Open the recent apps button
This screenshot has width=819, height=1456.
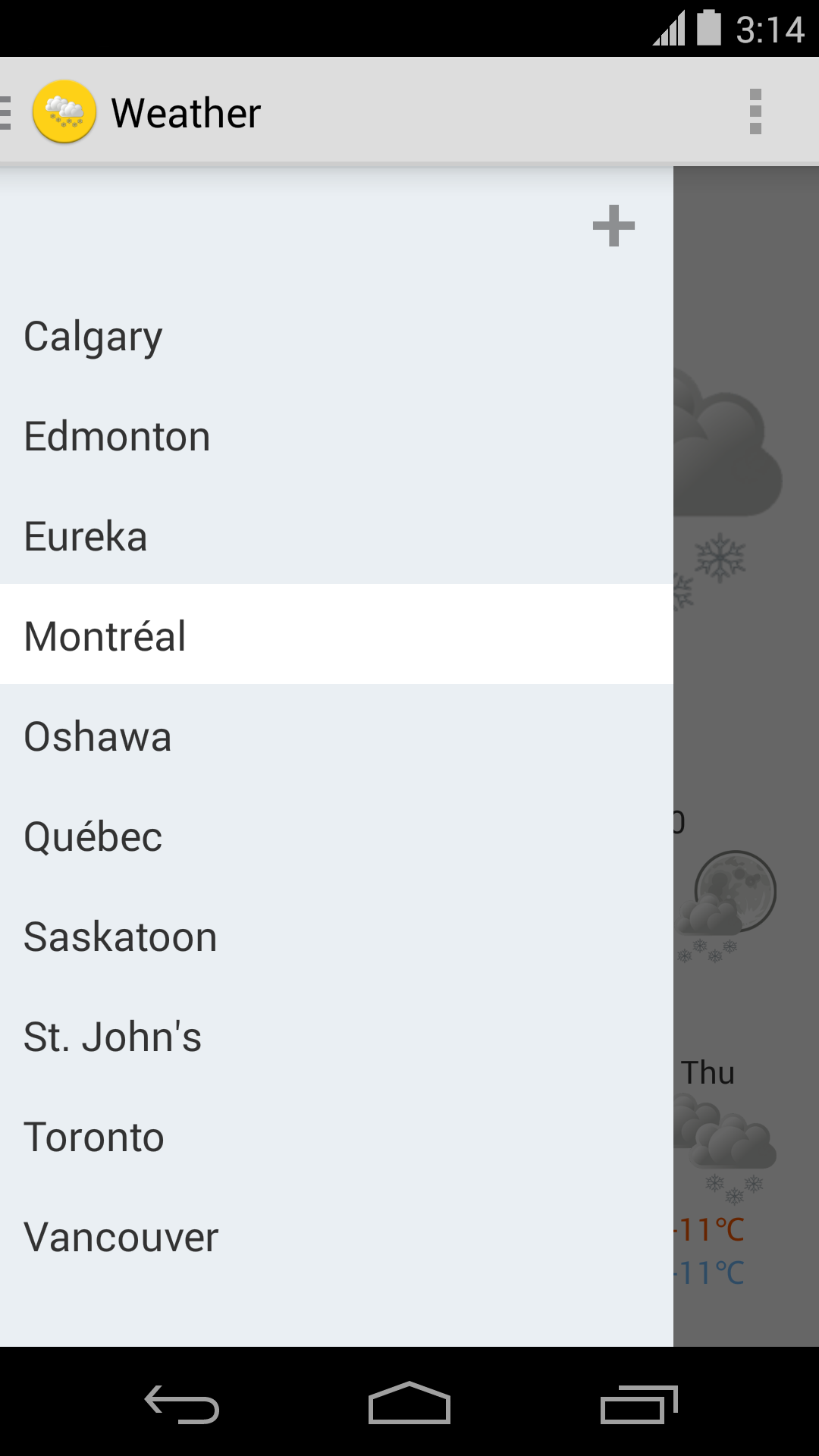(639, 1404)
